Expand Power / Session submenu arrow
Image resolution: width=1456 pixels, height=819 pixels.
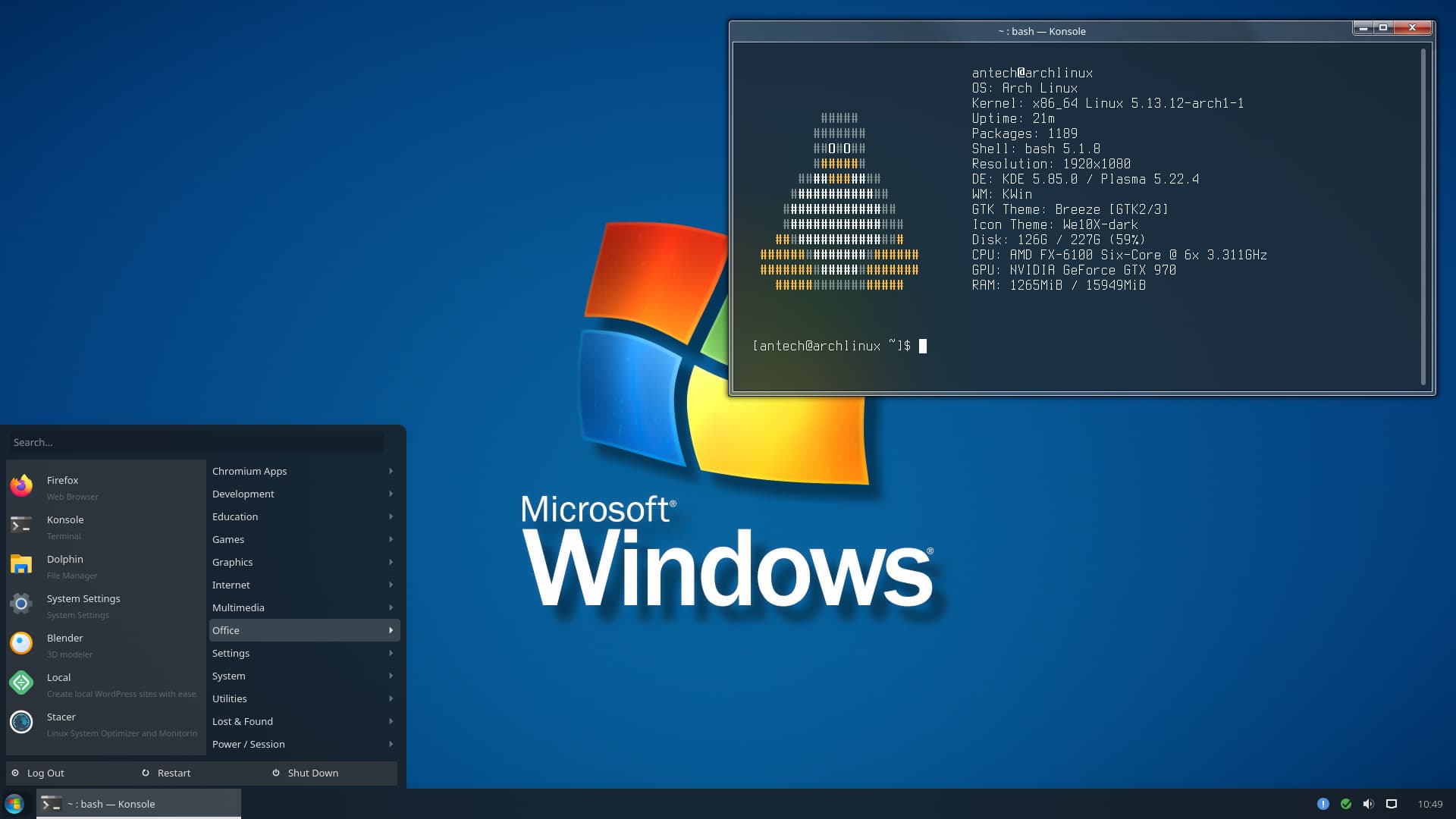[391, 744]
